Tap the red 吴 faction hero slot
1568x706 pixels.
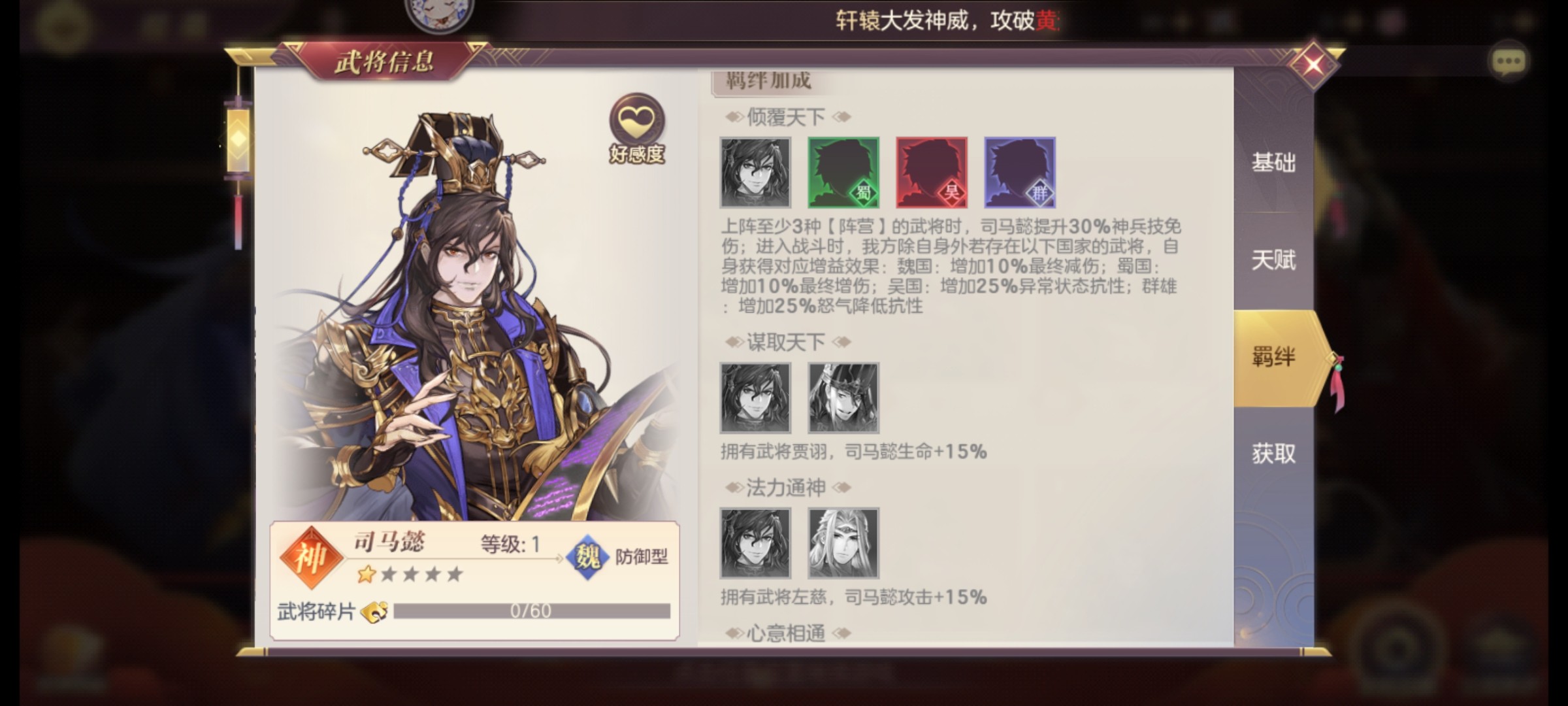click(932, 173)
